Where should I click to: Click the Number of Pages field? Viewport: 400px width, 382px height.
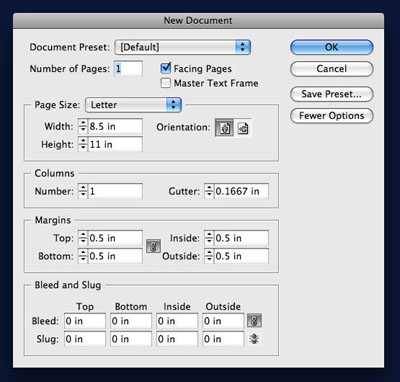coord(128,69)
